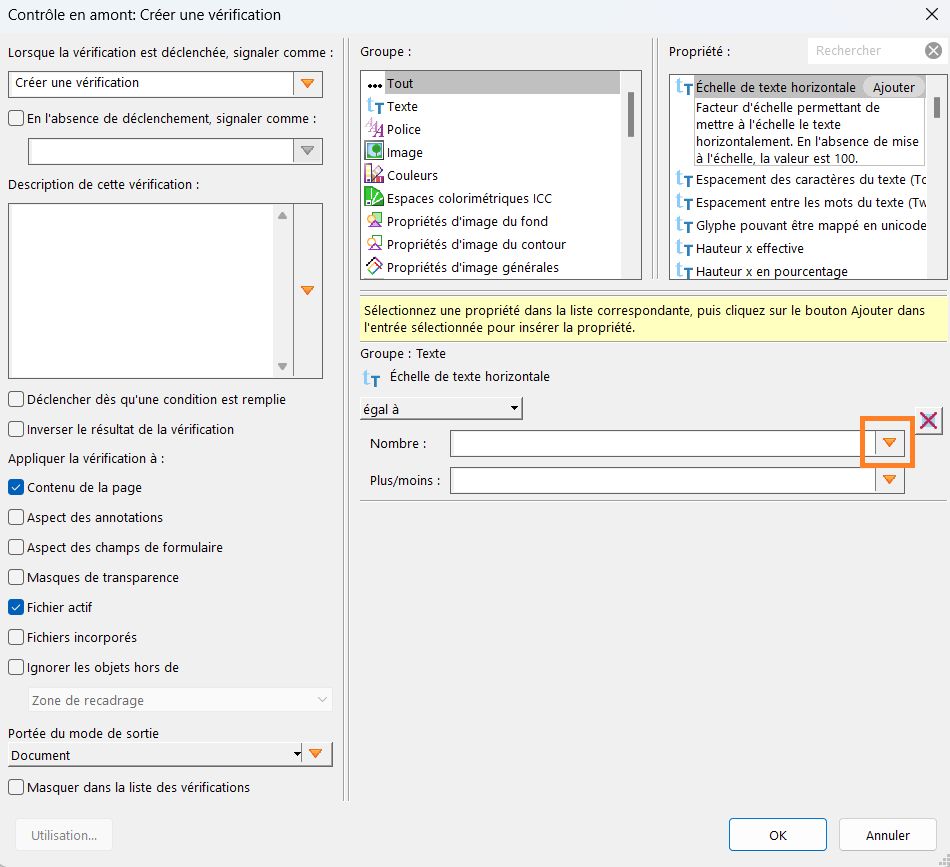Click the Groupe list scrollbar thumb
Viewport: 950px width, 867px height.
(631, 114)
